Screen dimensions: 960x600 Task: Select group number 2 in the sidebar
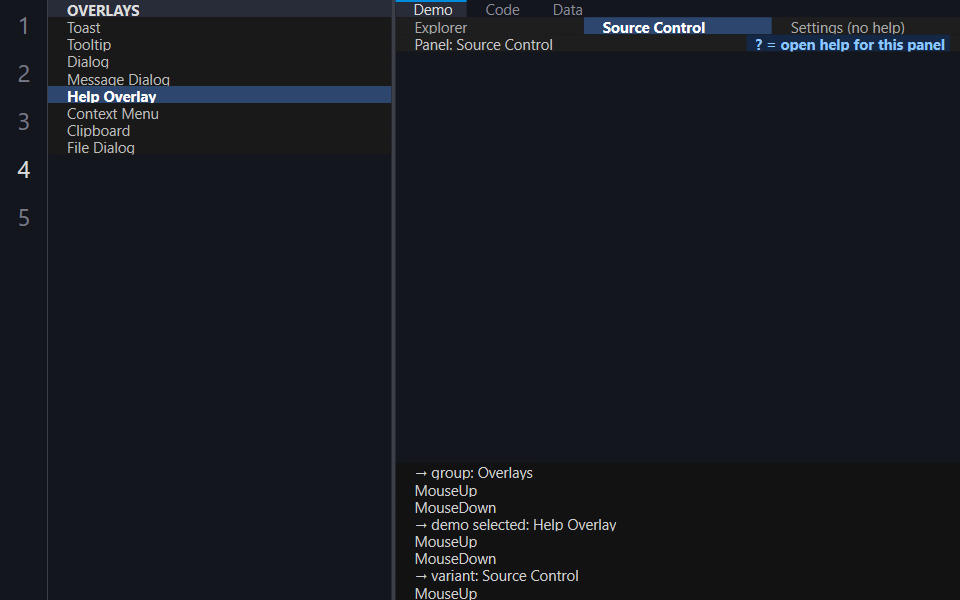click(x=23, y=73)
